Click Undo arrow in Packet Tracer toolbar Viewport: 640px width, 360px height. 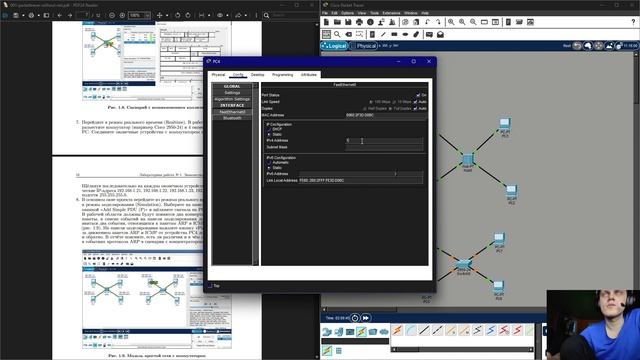(427, 22)
